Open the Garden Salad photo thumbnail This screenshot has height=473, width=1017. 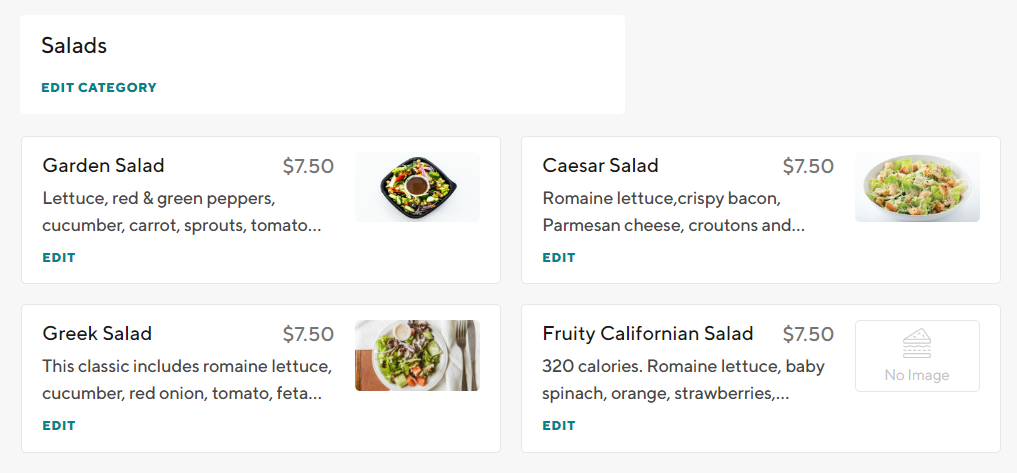417,187
